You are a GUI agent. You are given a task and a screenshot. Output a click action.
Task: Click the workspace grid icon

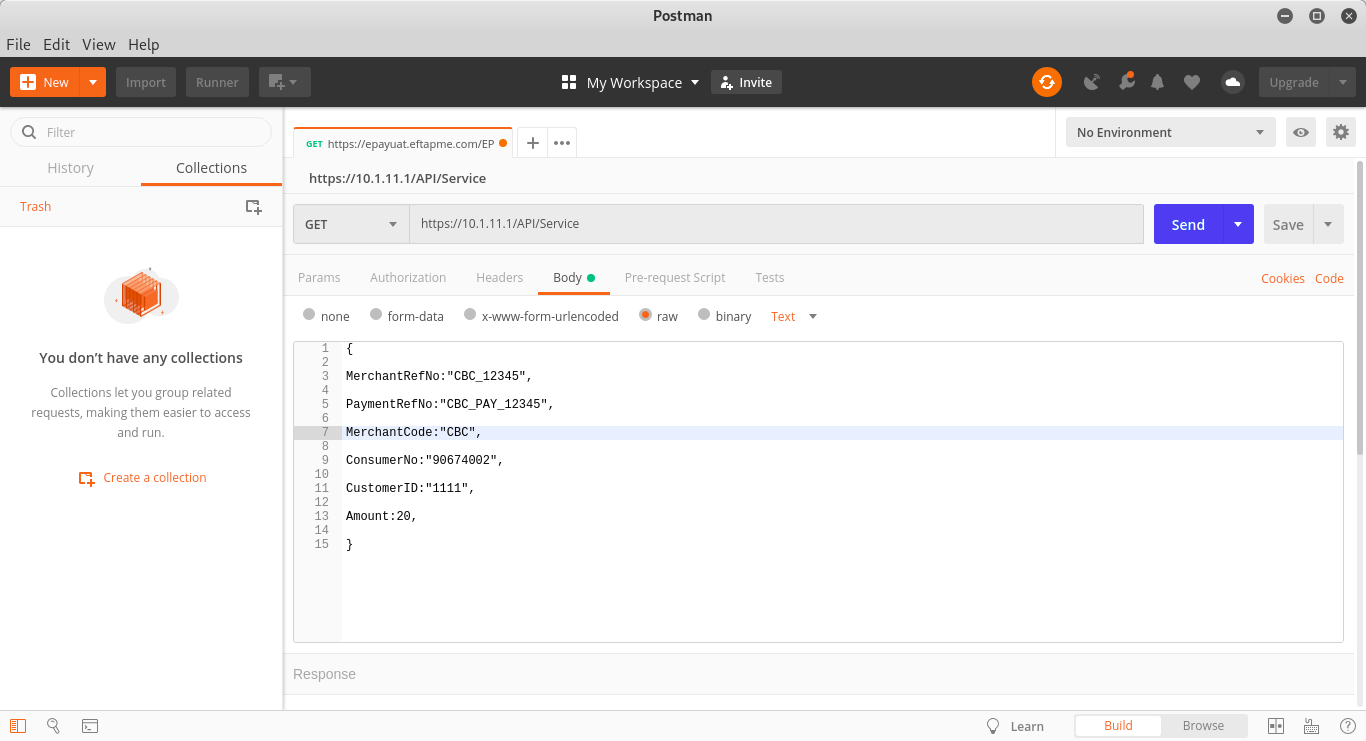pyautogui.click(x=569, y=82)
